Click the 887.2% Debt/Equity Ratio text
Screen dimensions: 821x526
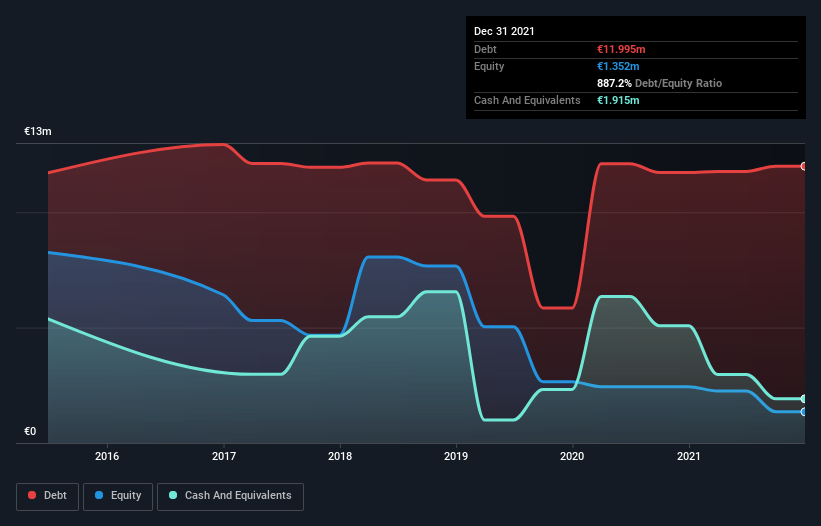pyautogui.click(x=659, y=83)
